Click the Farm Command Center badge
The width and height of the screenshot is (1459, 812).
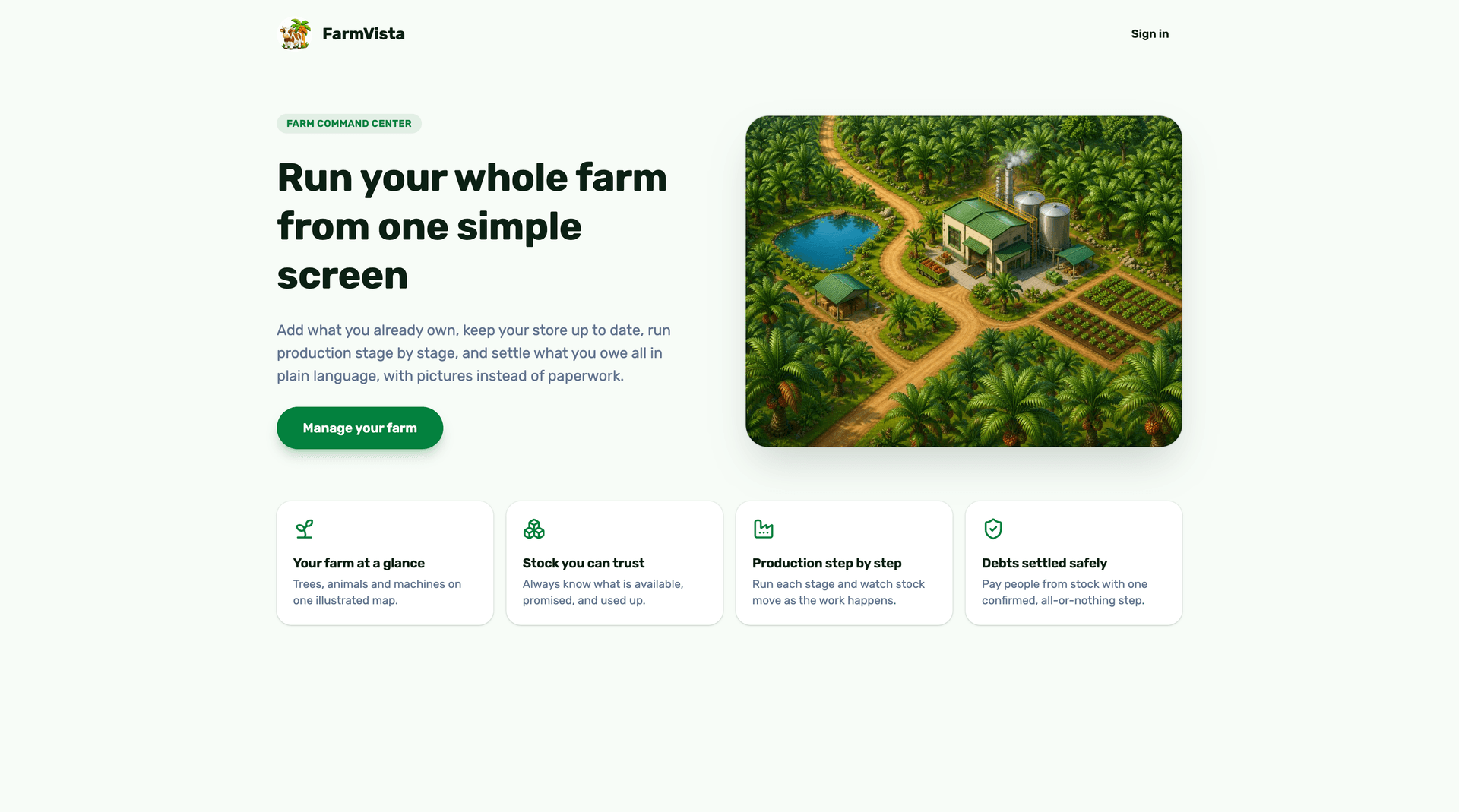349,124
